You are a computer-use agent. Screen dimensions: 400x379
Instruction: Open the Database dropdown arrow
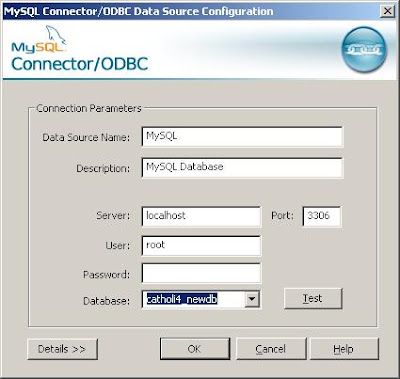pos(252,299)
